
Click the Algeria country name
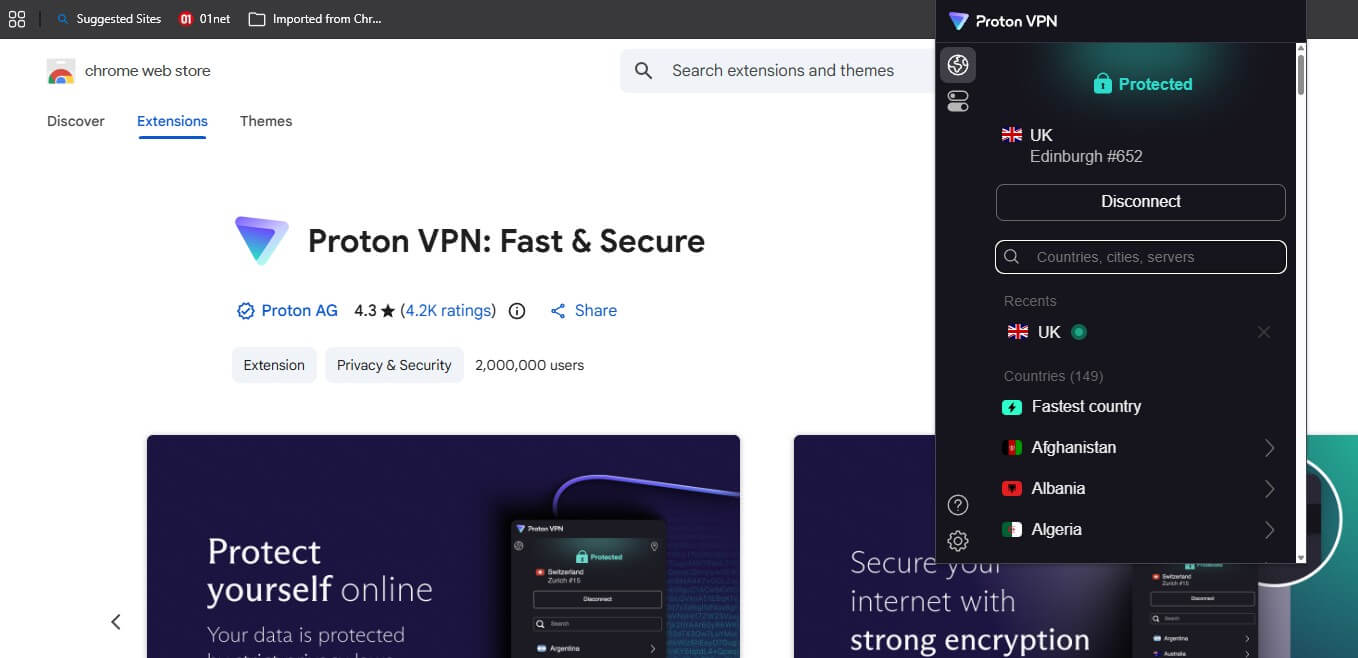[1057, 530]
